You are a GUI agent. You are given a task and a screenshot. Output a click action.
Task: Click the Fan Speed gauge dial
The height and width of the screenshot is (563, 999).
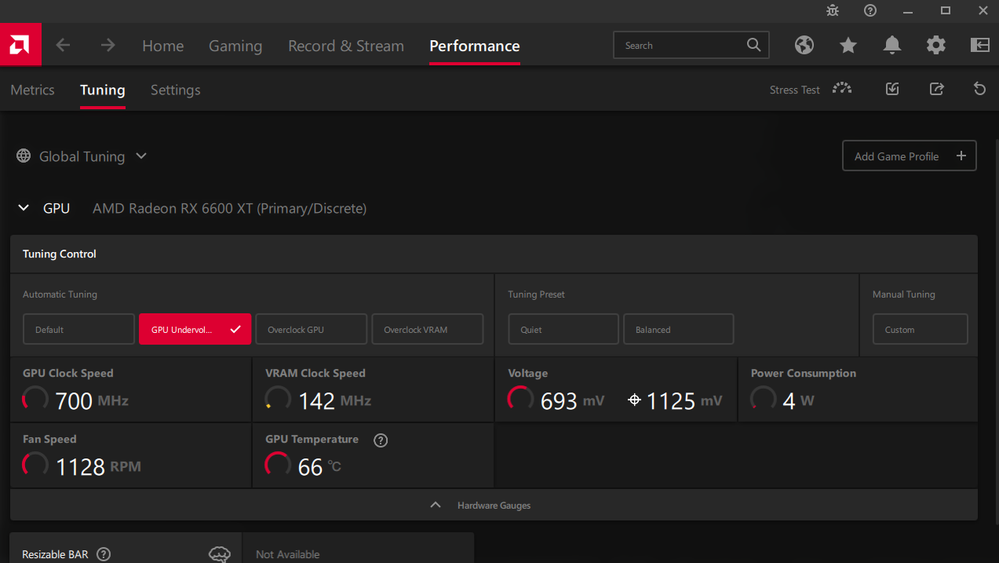tap(35, 464)
